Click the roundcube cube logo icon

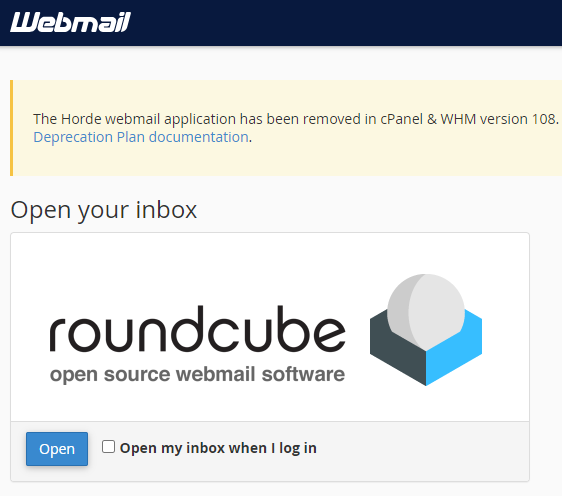pos(426,330)
